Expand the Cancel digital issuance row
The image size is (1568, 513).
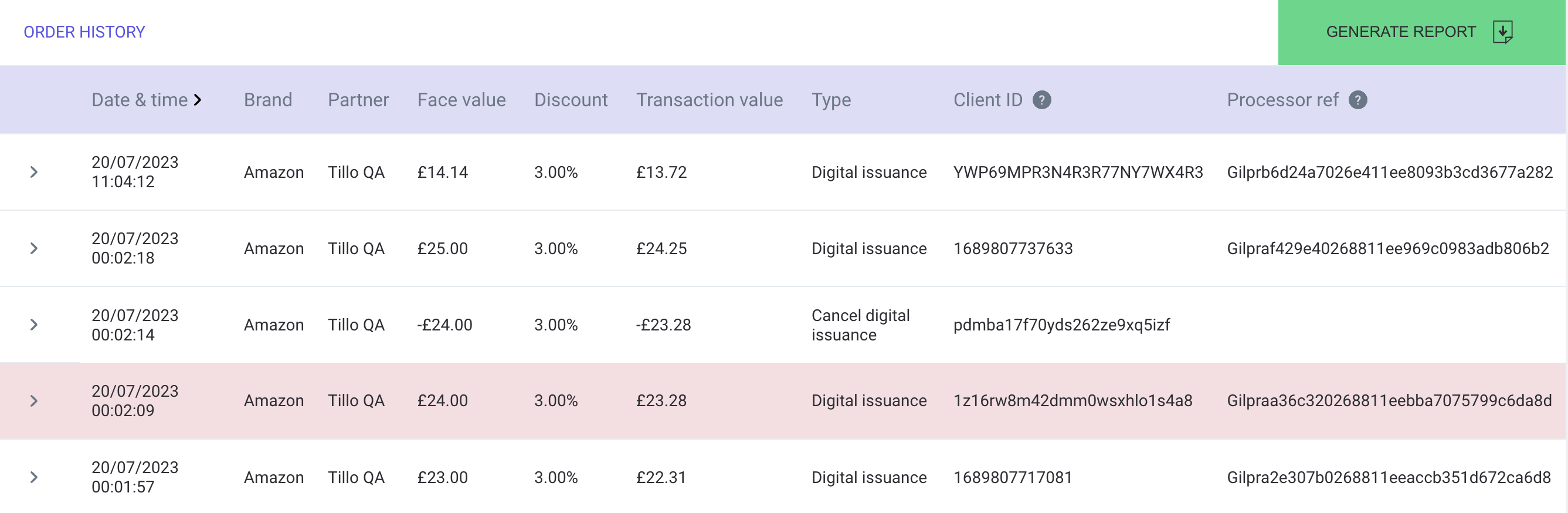34,325
